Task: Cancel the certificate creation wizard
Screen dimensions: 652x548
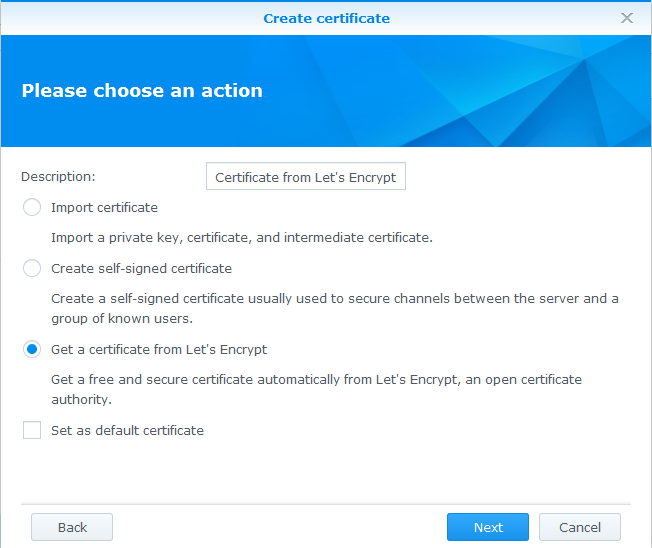Action: (579, 527)
